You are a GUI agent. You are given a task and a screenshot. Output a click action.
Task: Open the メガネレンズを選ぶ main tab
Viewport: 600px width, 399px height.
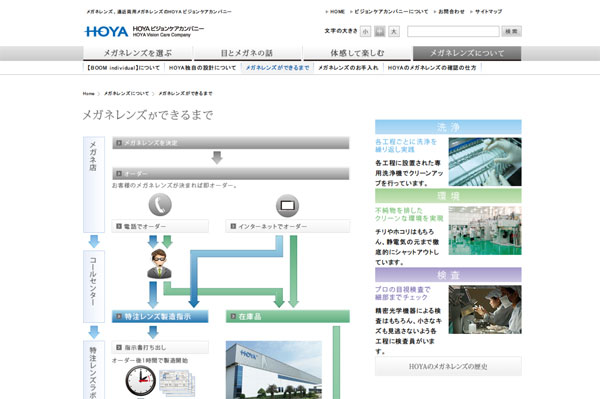(138, 53)
